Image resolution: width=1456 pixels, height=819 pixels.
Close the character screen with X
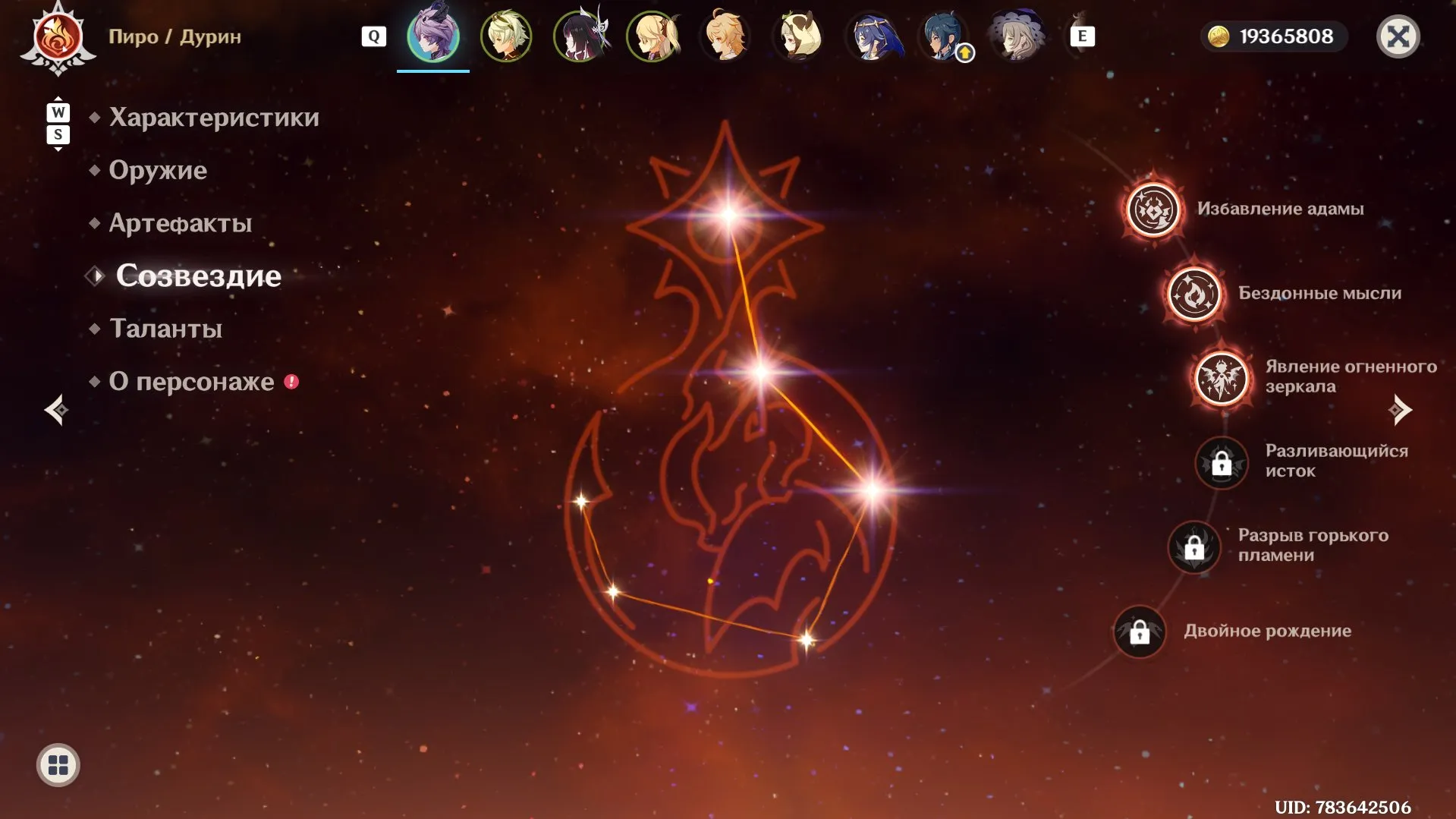coord(1398,36)
